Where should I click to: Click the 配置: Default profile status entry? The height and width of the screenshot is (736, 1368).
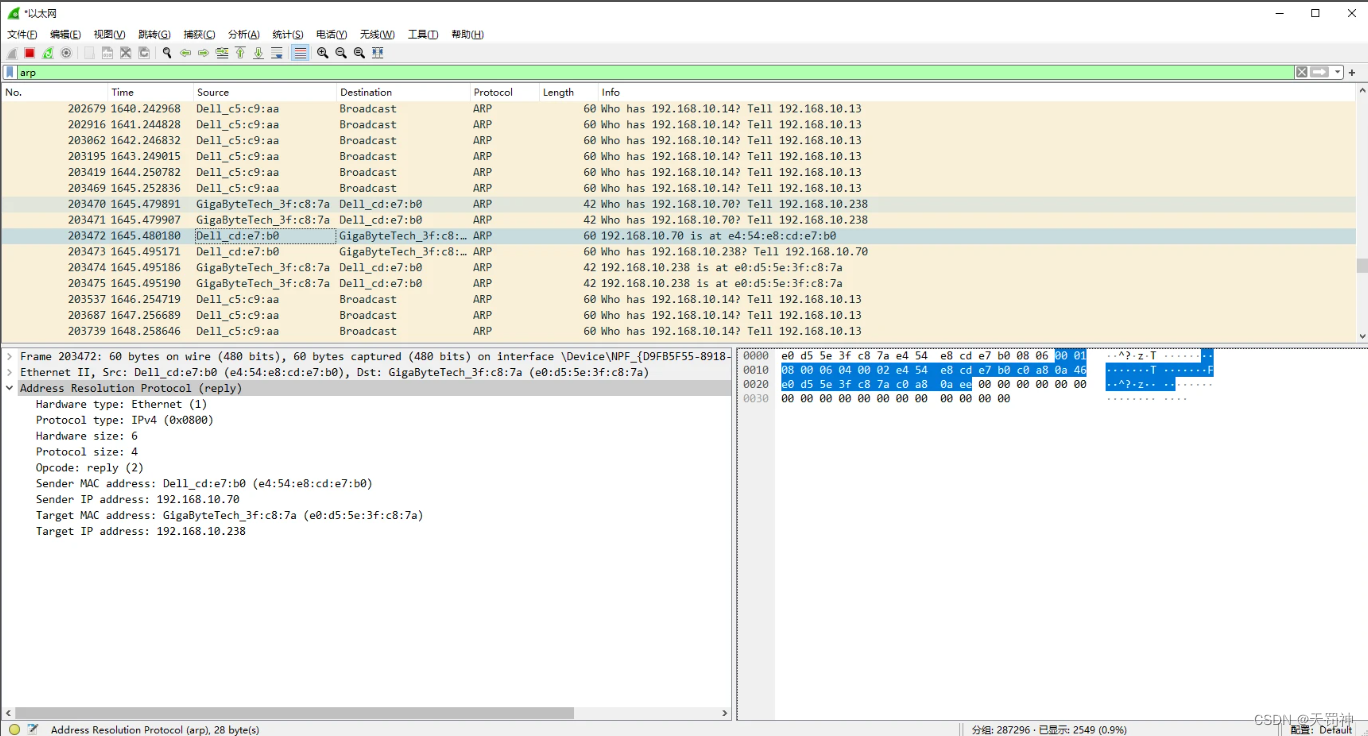pos(1321,729)
